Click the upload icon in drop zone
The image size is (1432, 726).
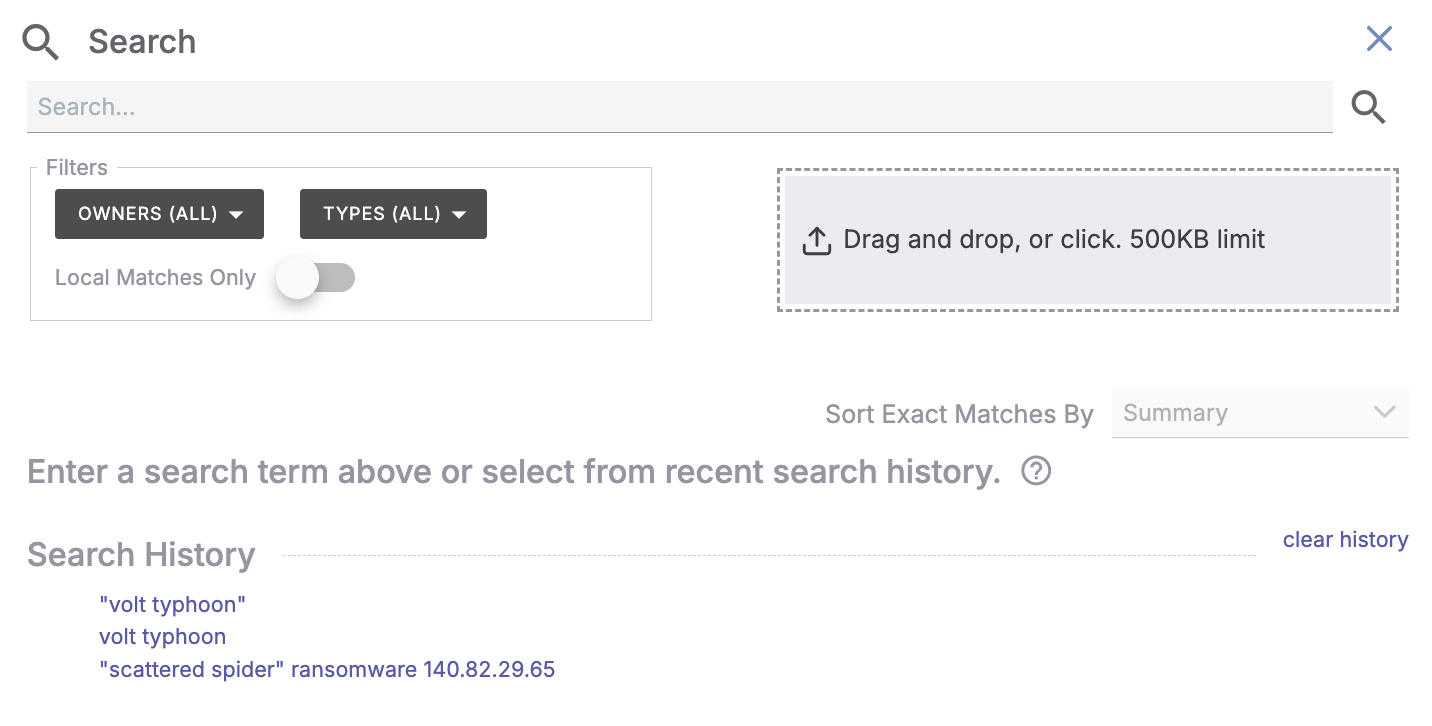coord(817,241)
